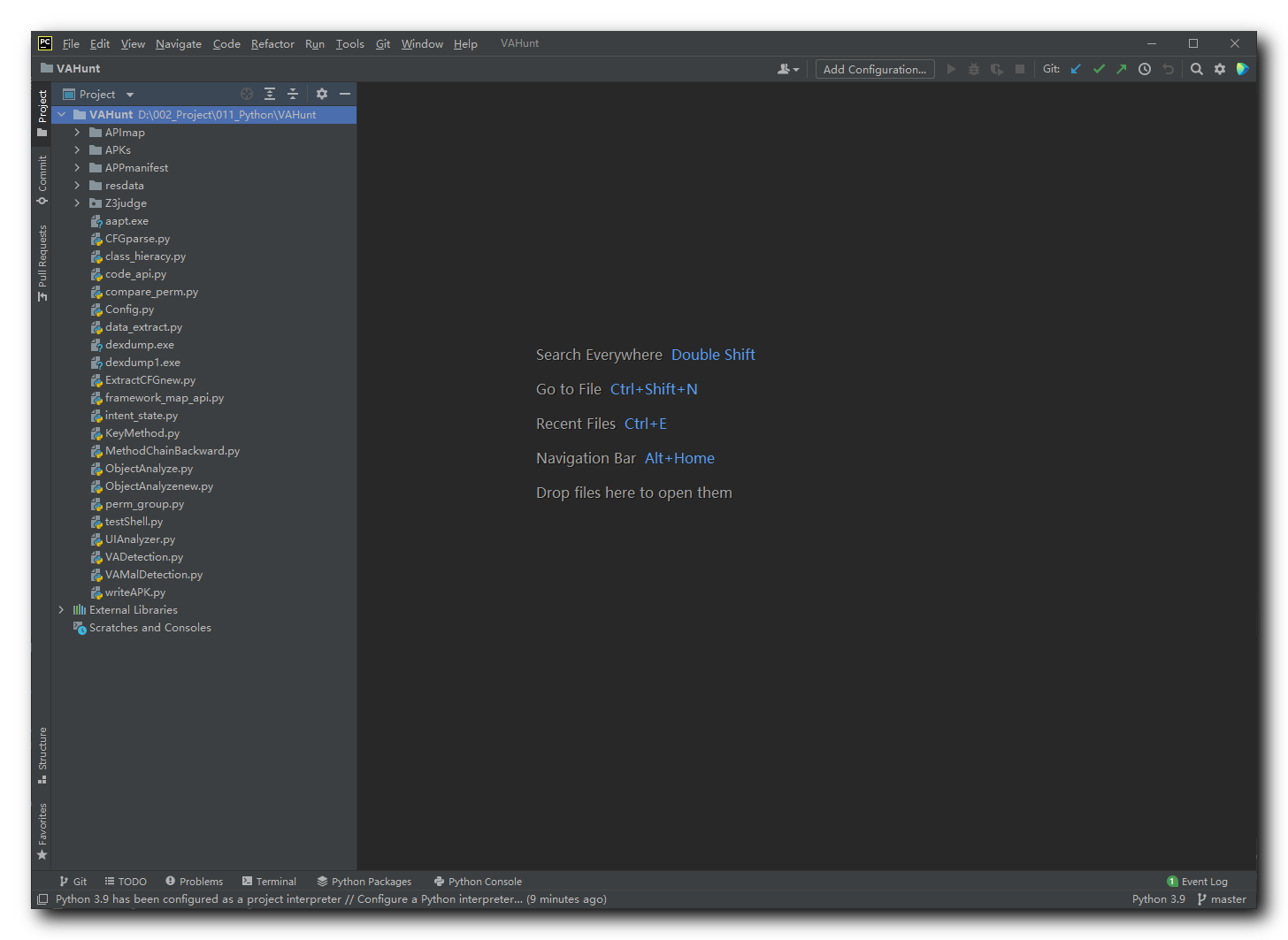Expand the APKs folder
The image size is (1288, 940).
point(77,150)
